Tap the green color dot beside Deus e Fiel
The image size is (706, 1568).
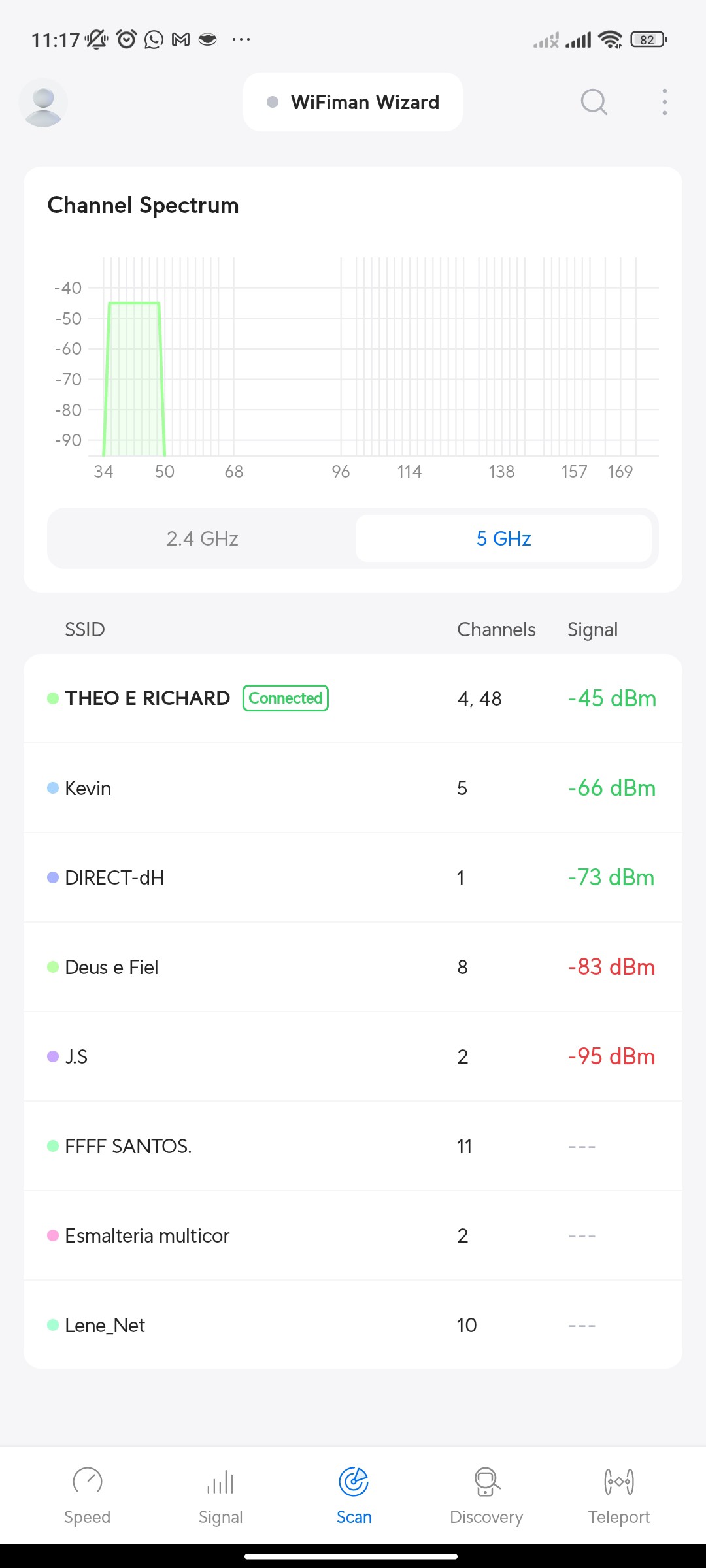(53, 967)
